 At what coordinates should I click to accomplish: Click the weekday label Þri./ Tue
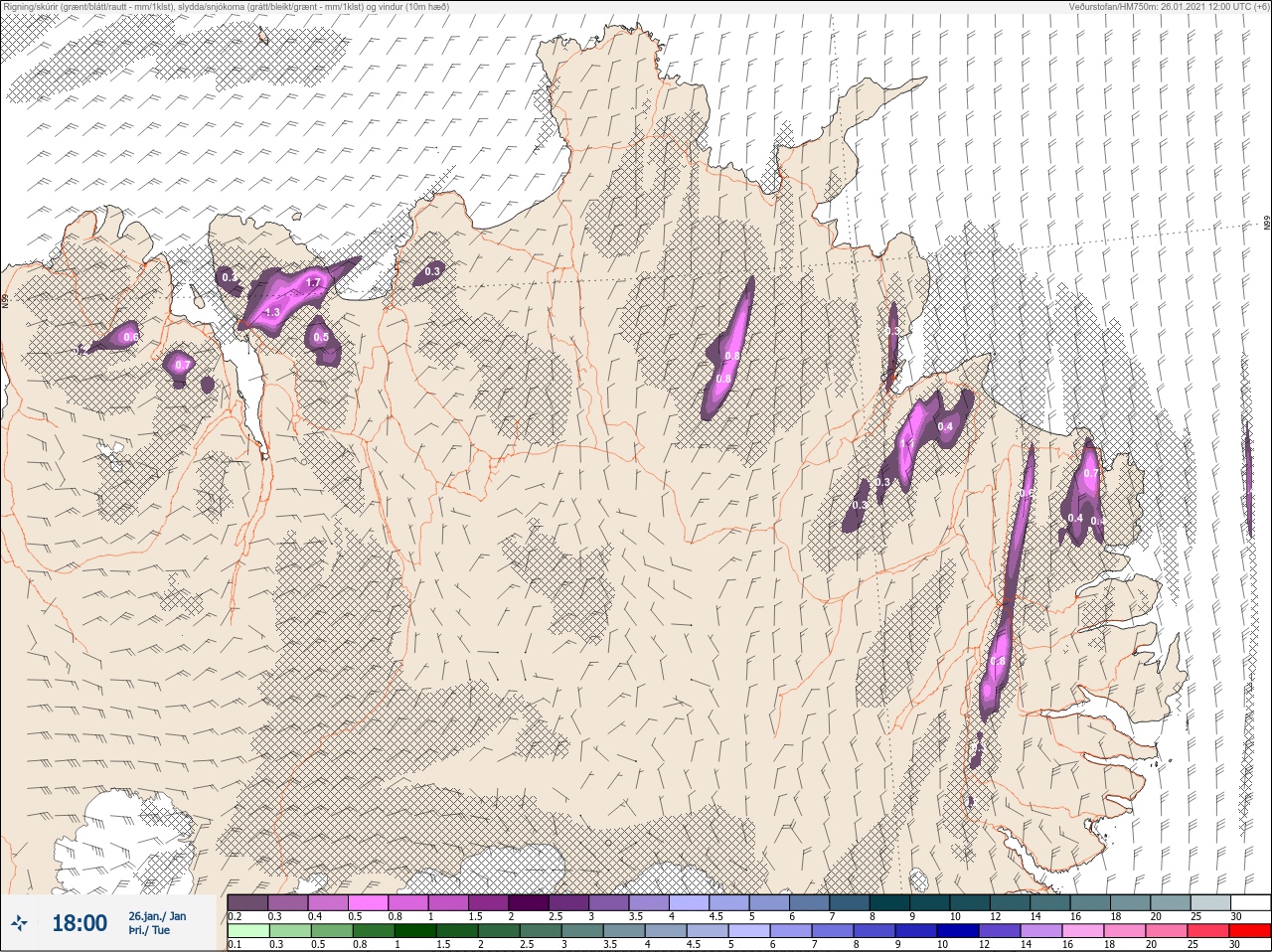[x=149, y=930]
